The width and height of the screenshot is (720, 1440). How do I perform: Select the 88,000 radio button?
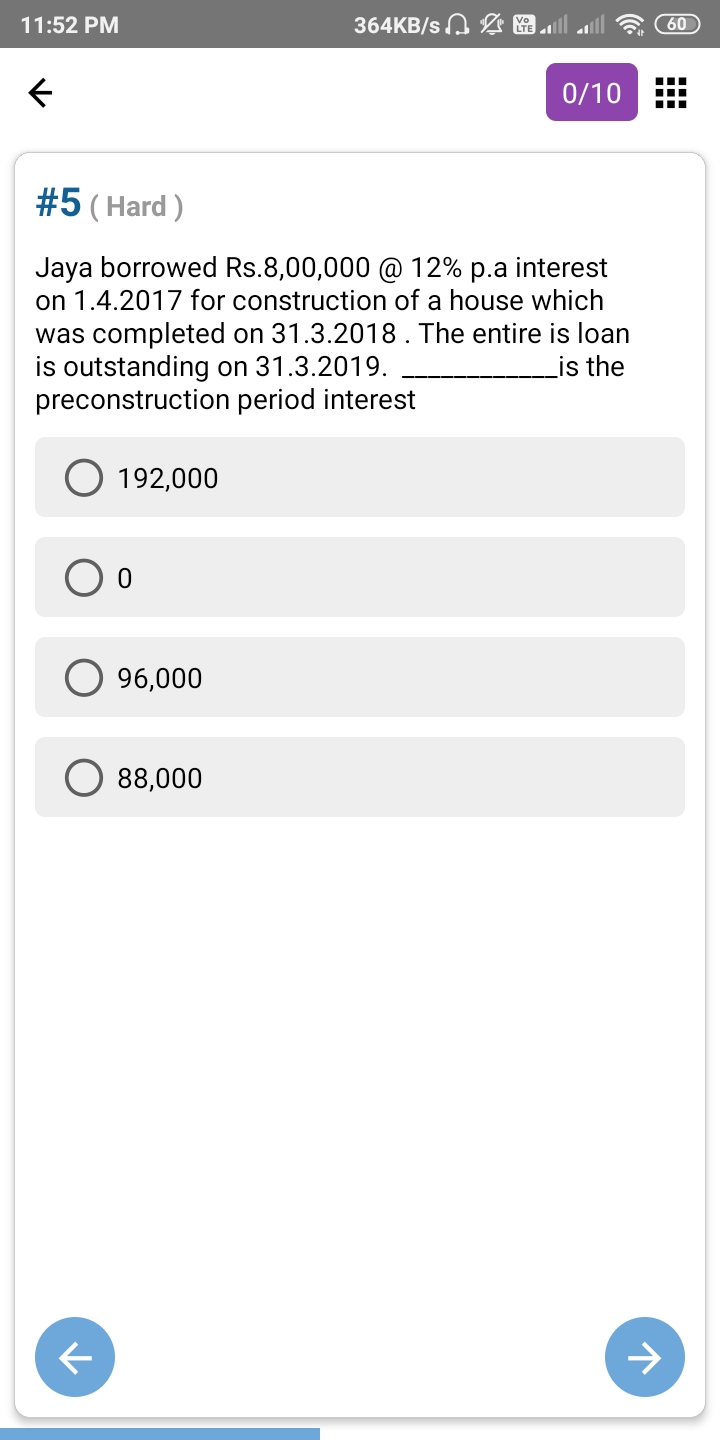coord(84,777)
